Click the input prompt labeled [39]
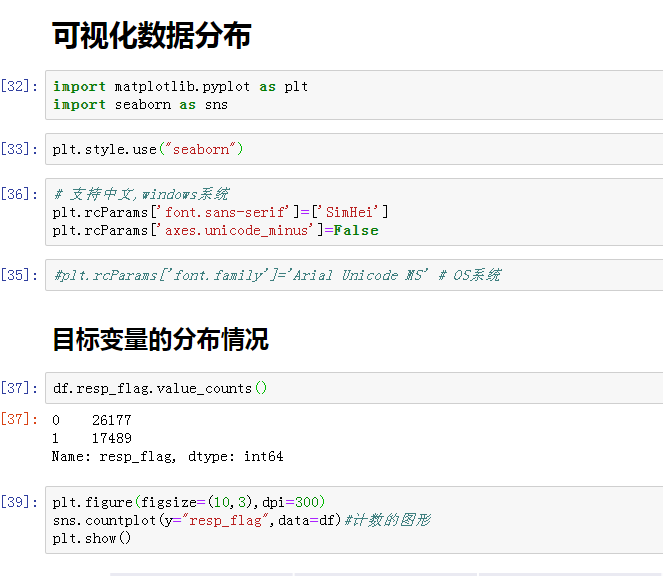663x576 pixels. click(x=20, y=502)
